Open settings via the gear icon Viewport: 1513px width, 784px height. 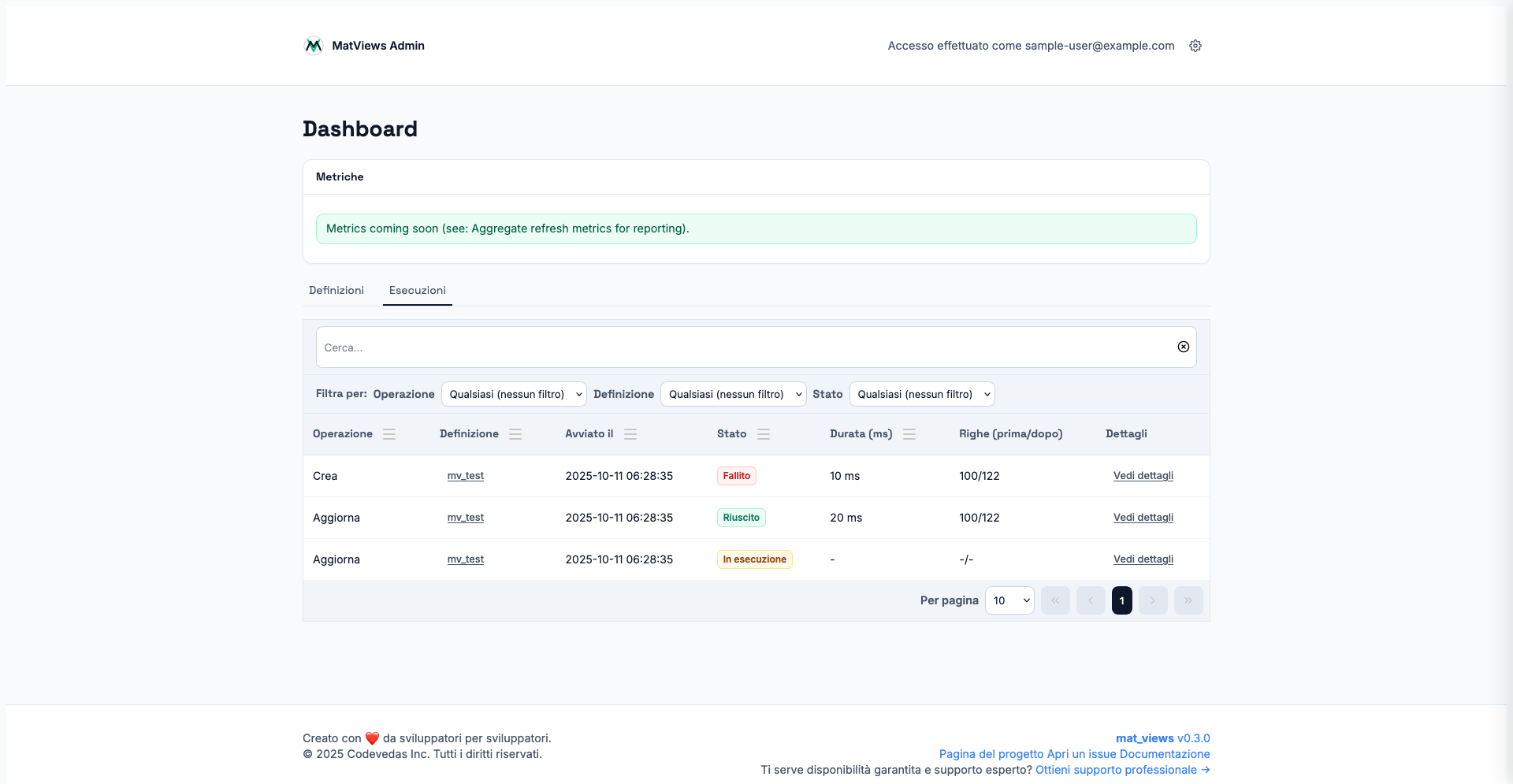pyautogui.click(x=1195, y=46)
